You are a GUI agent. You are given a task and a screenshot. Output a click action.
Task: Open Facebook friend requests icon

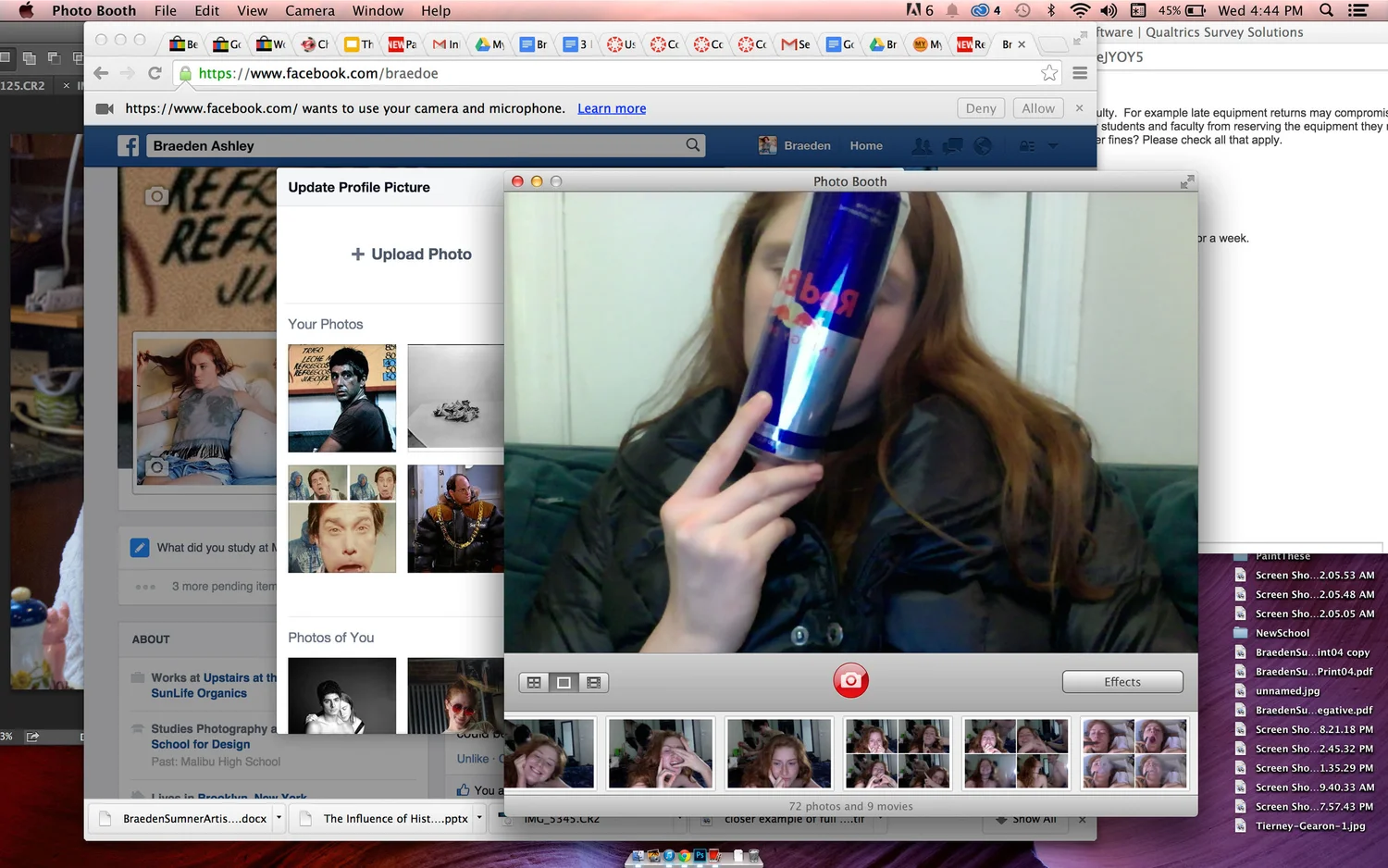click(x=922, y=145)
